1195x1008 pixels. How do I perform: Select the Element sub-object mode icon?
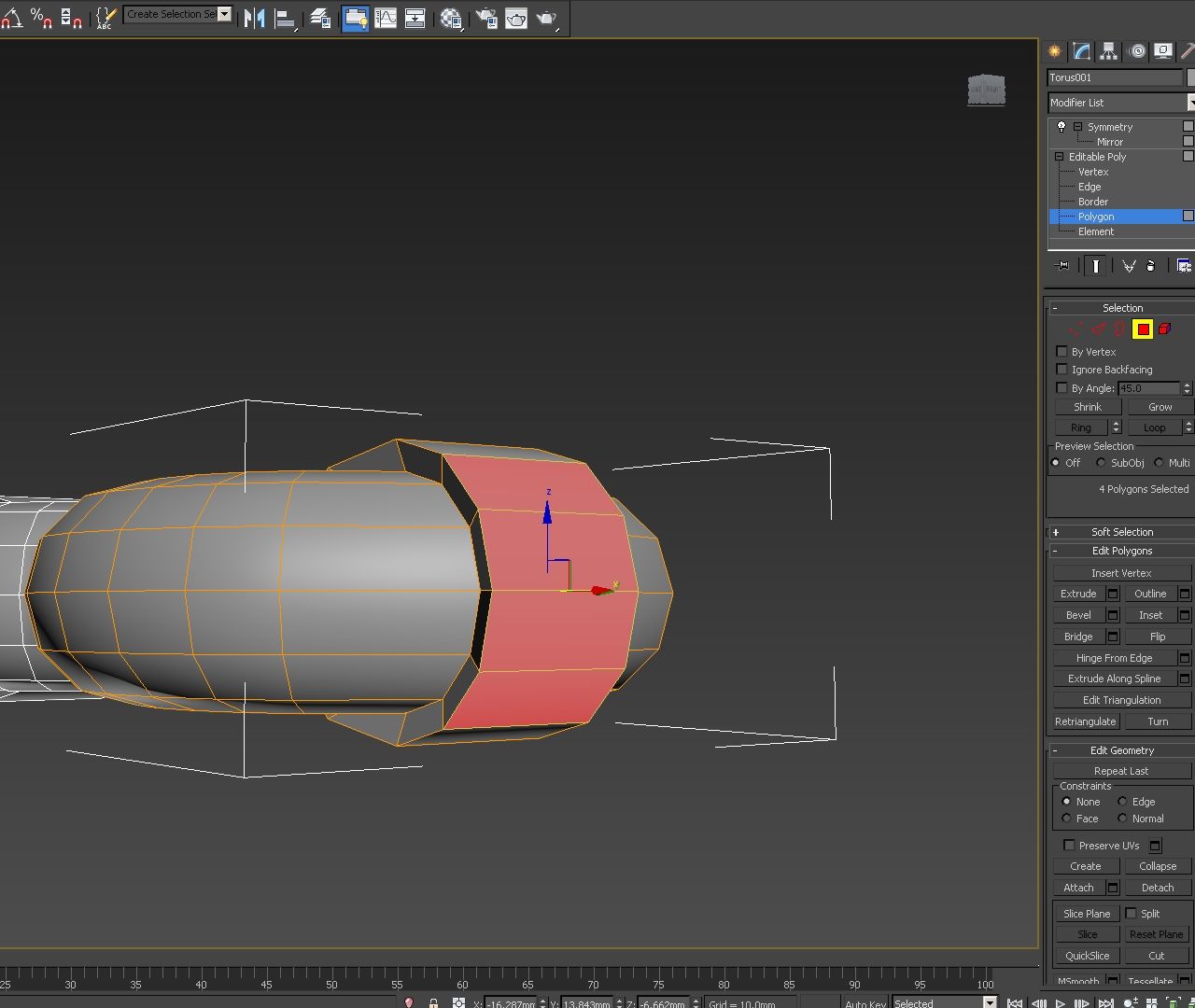[x=1164, y=329]
